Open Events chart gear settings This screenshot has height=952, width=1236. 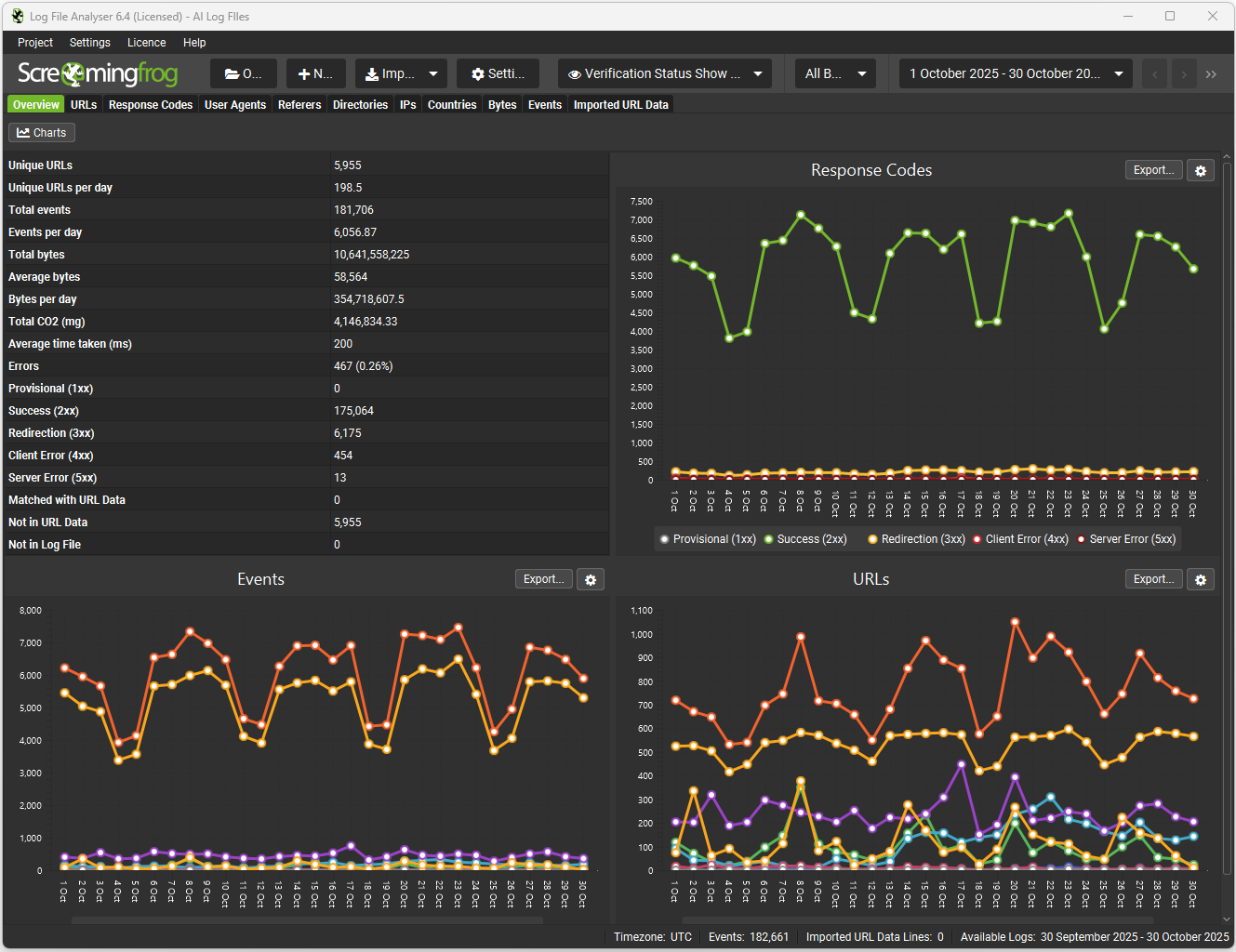[x=591, y=580]
